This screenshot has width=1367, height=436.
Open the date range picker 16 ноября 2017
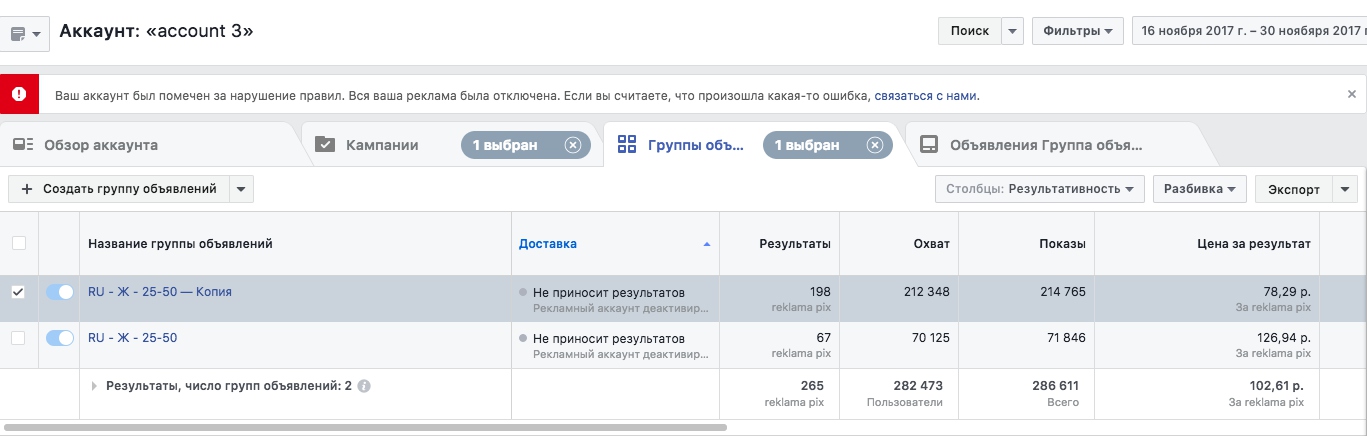coord(1249,31)
